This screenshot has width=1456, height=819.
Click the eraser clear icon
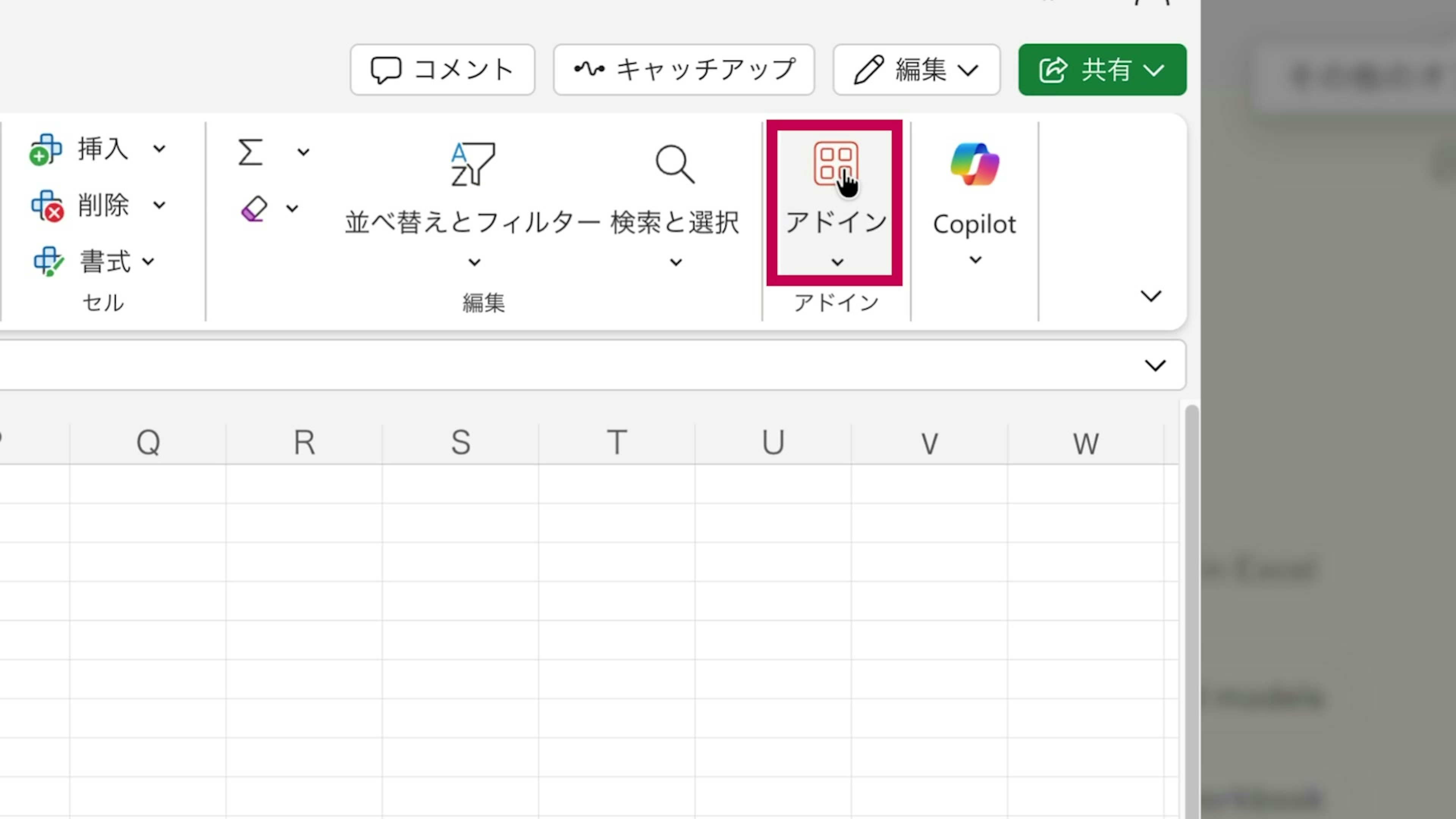(x=254, y=209)
